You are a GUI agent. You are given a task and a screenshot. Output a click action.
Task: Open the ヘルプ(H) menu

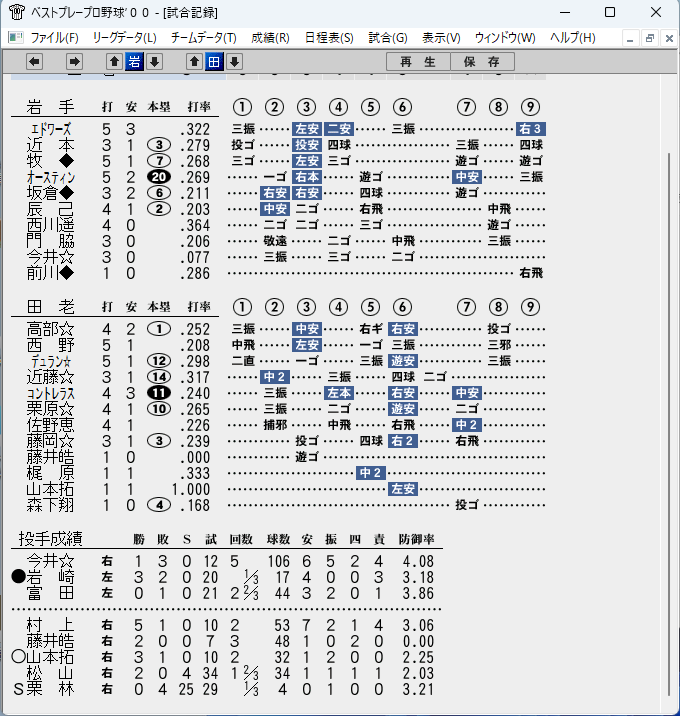[x=573, y=37]
